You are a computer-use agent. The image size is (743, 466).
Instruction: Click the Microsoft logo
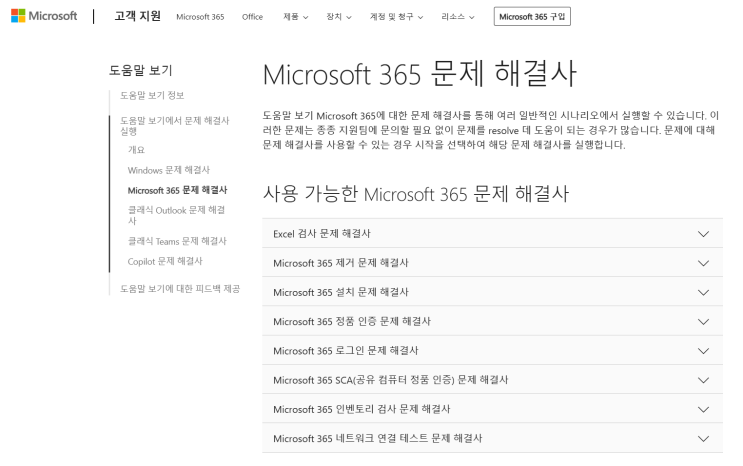pyautogui.click(x=44, y=16)
